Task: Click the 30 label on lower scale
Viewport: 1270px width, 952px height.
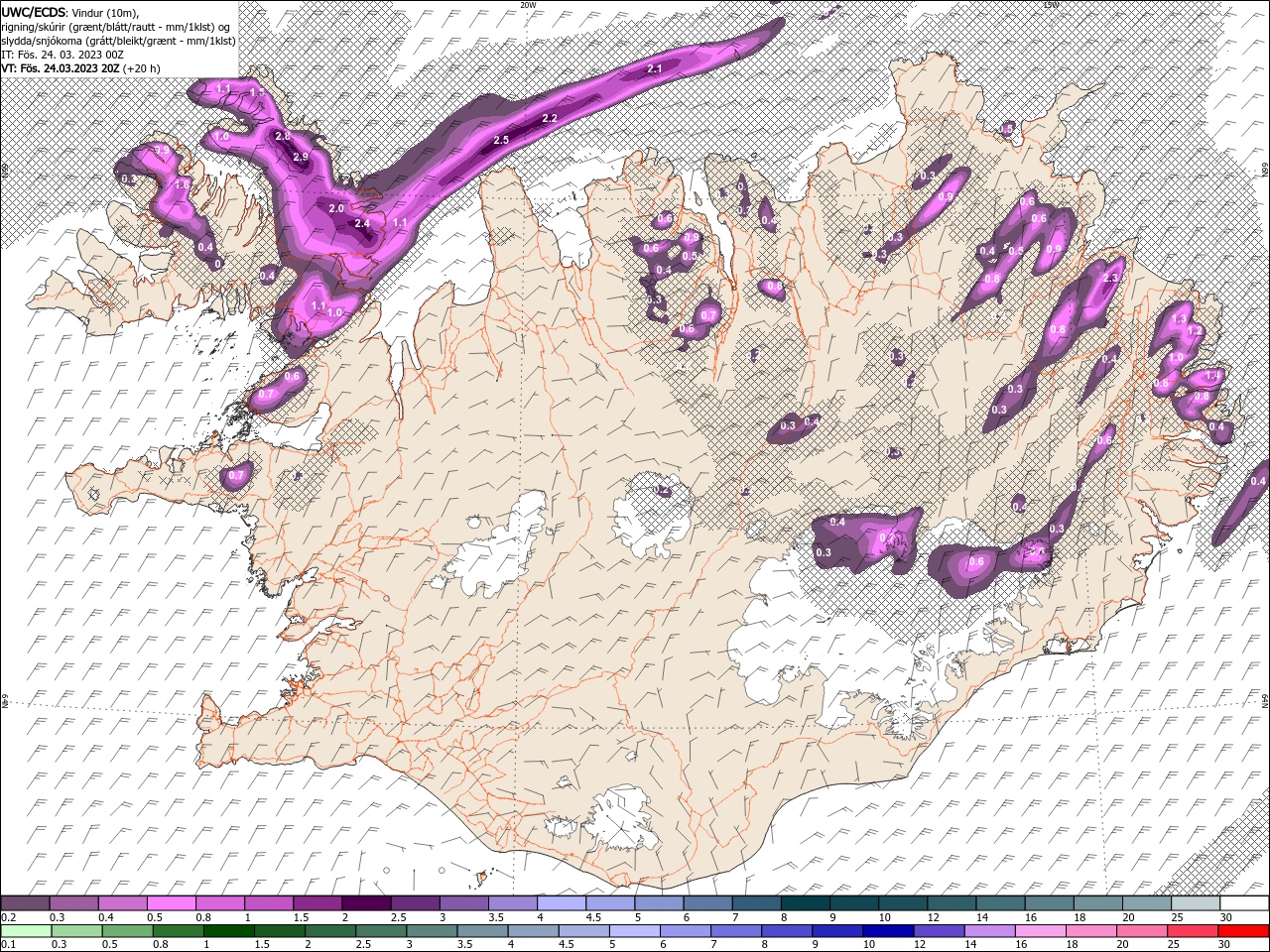Action: point(1226,945)
